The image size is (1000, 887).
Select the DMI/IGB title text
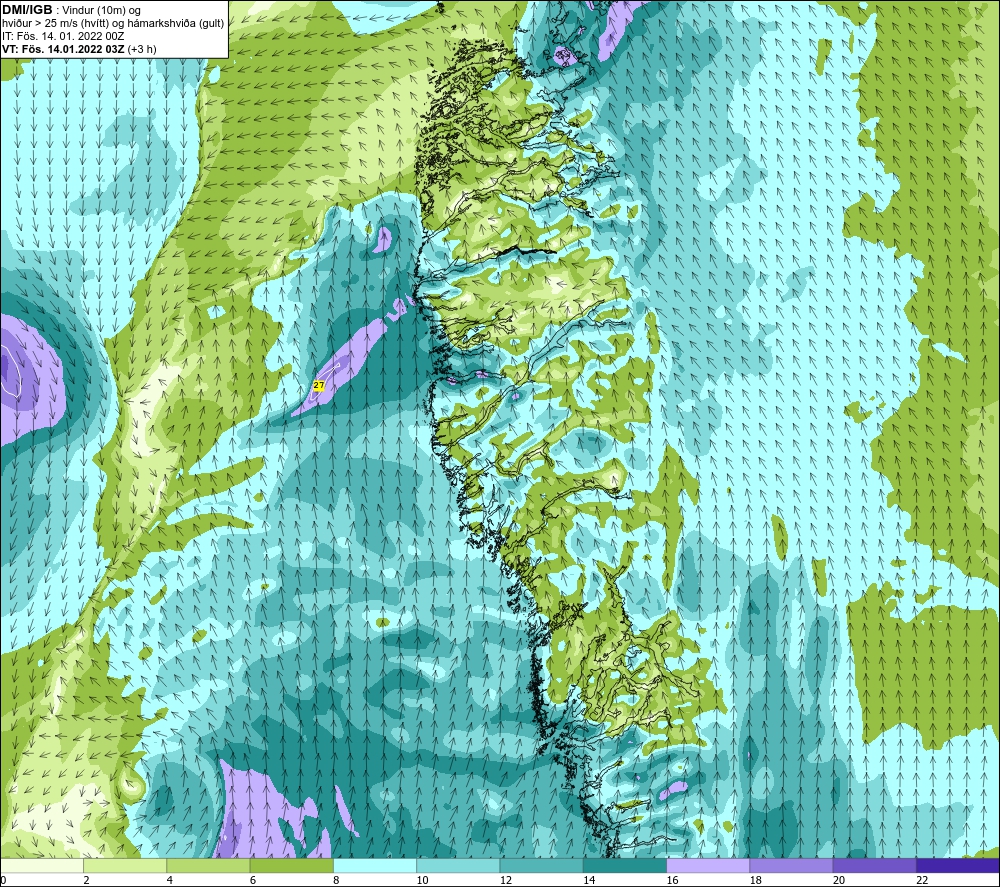[x=27, y=10]
